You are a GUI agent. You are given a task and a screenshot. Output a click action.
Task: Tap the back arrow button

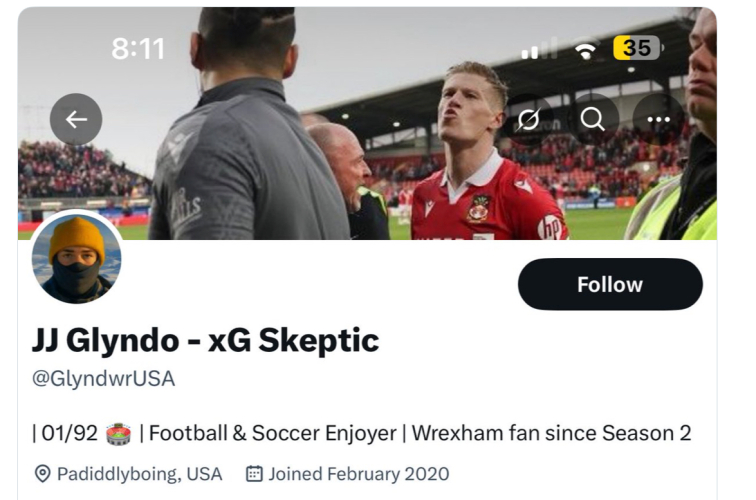click(x=76, y=120)
